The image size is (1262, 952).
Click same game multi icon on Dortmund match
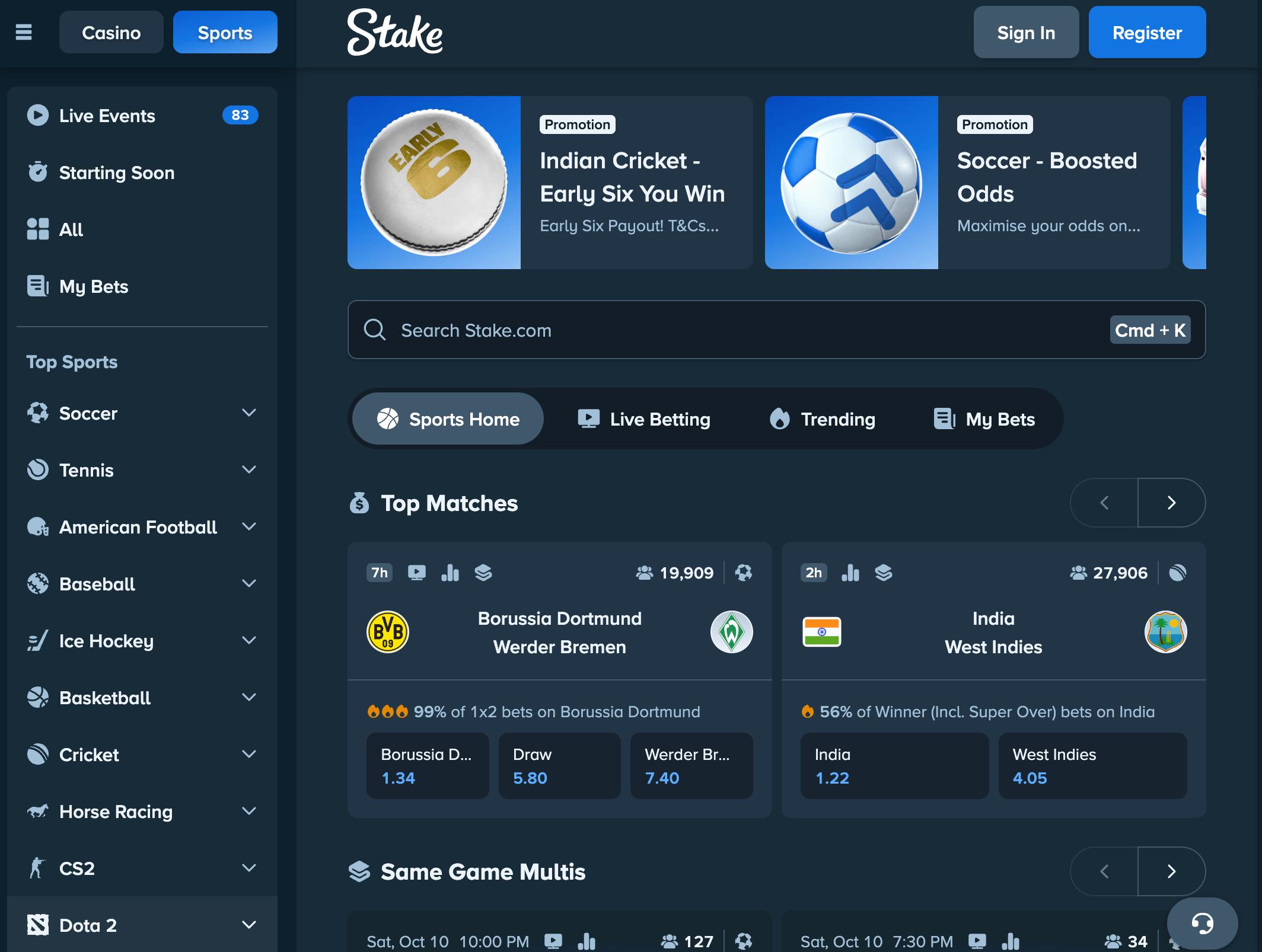click(x=483, y=573)
